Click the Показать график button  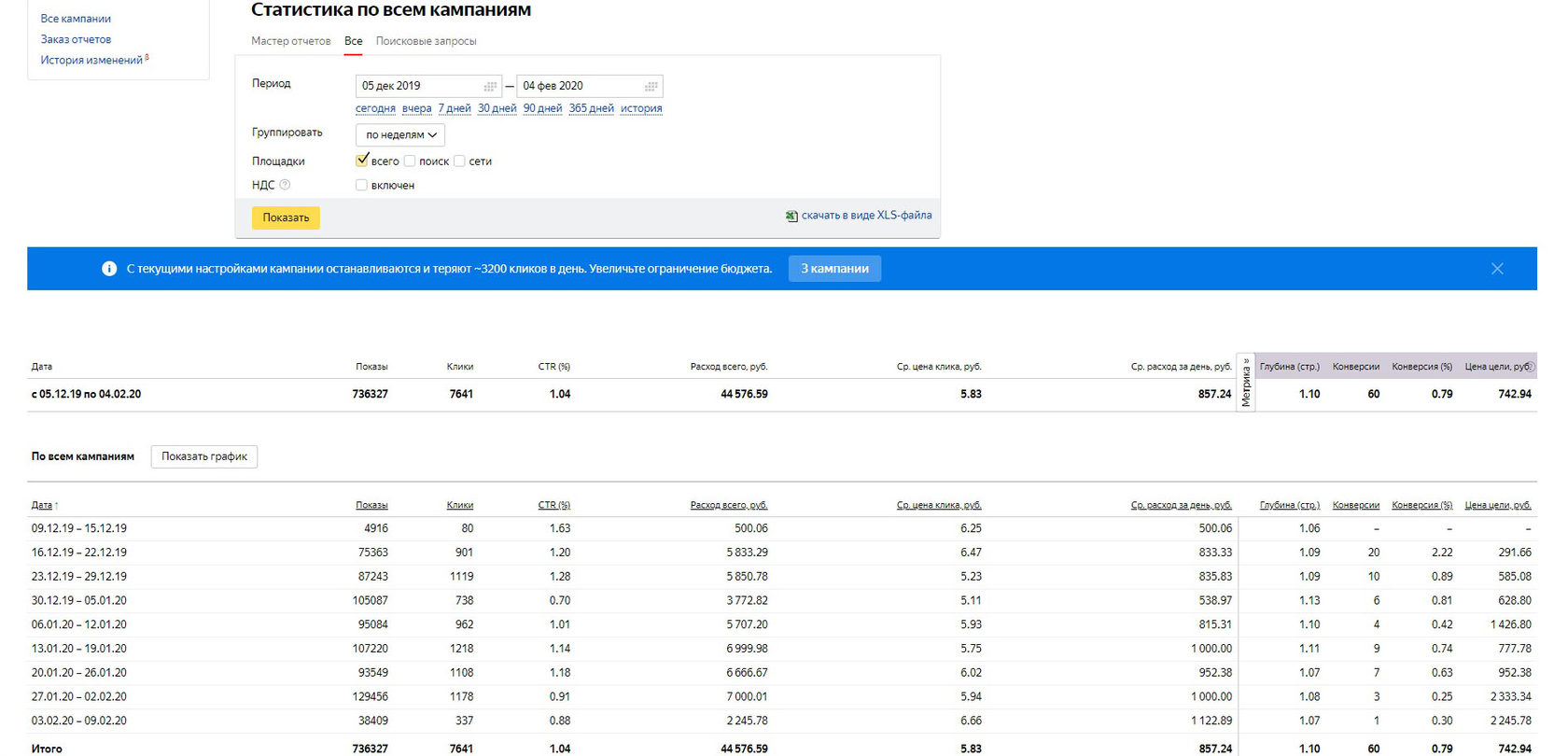point(203,456)
